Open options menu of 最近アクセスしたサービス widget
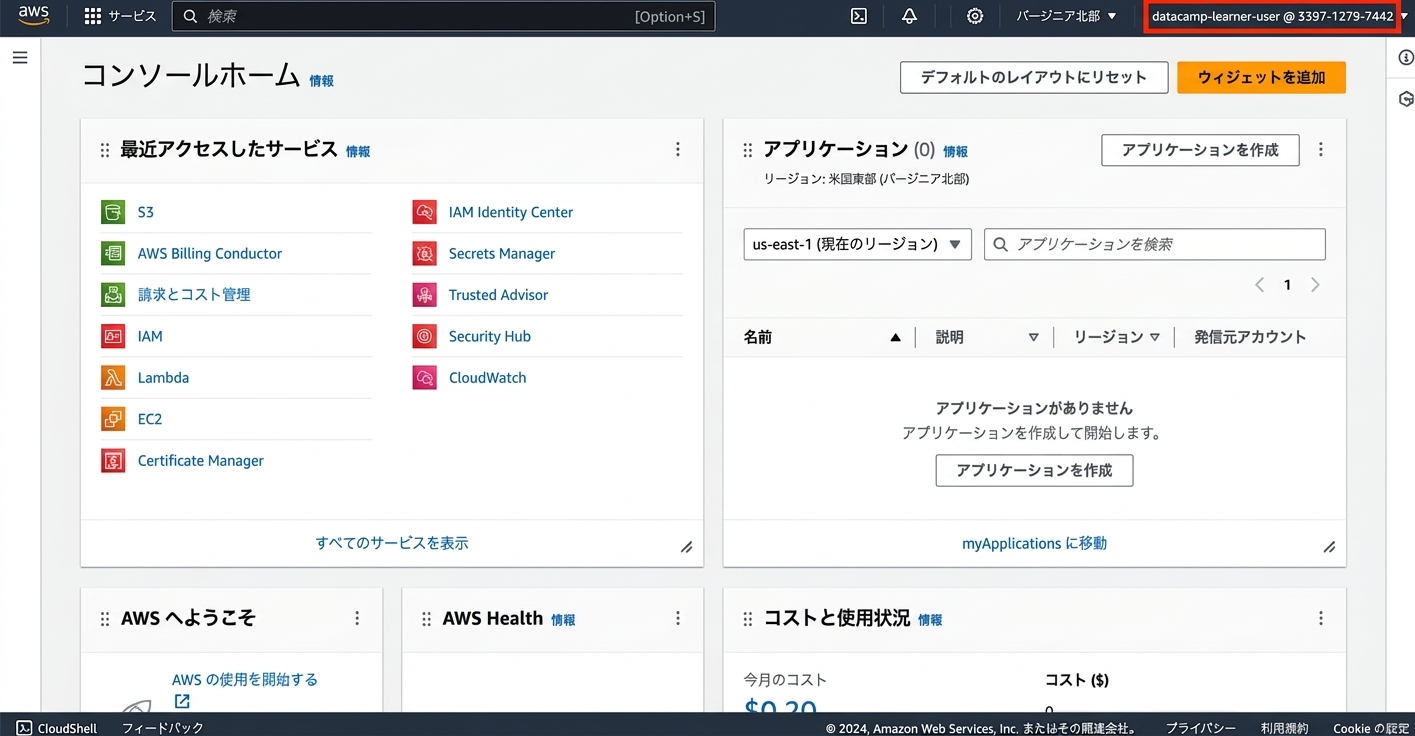The height and width of the screenshot is (736, 1415). coord(678,149)
